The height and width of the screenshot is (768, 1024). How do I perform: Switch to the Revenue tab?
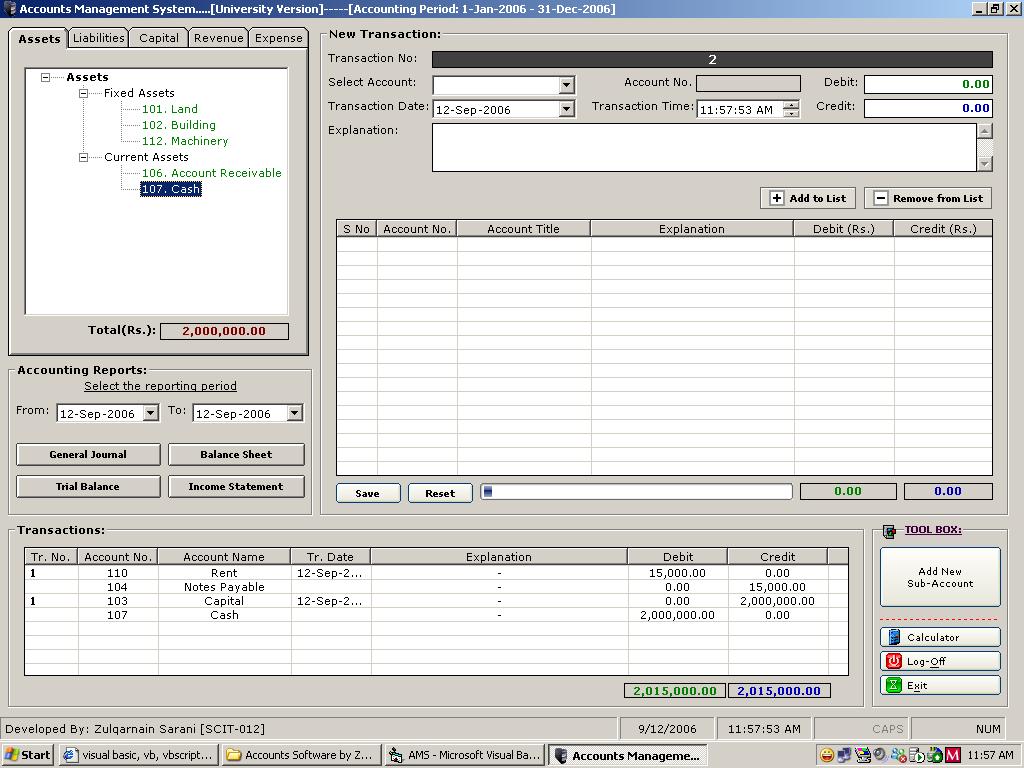point(219,38)
